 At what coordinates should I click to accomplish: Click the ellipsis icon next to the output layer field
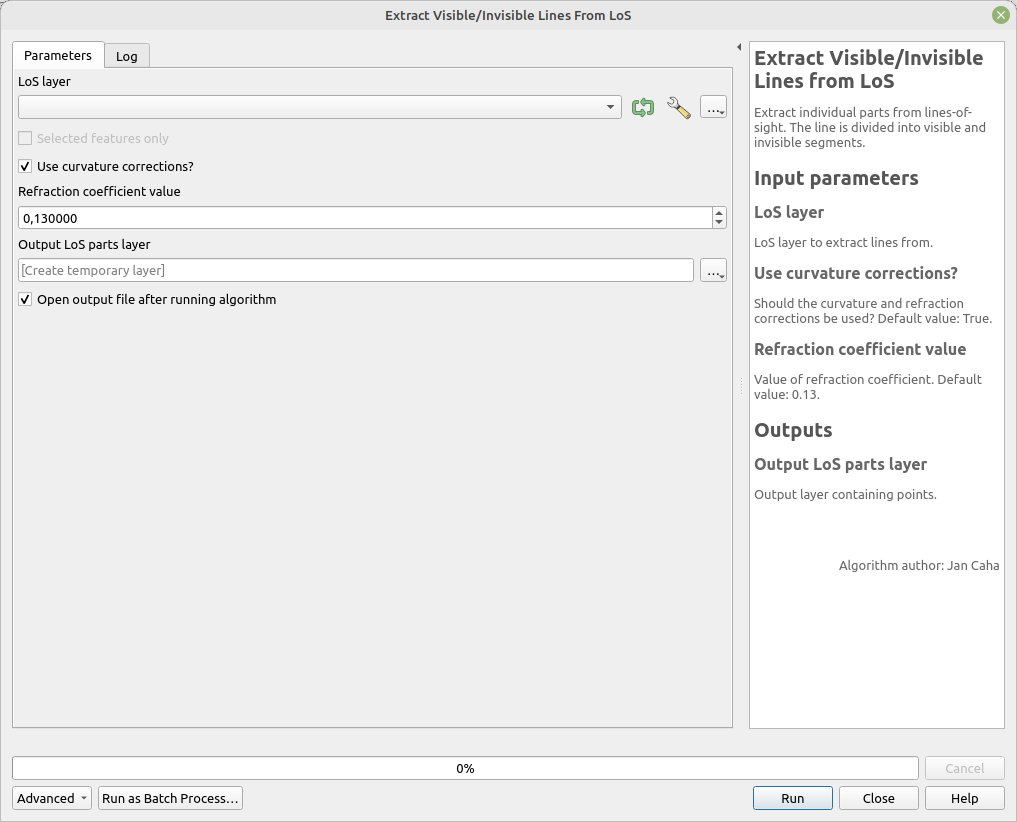(713, 270)
